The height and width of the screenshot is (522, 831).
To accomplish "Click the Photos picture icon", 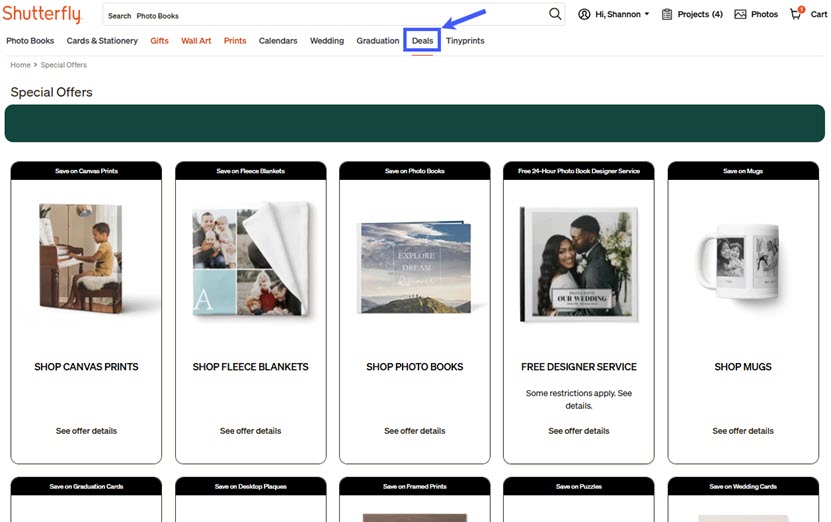I will pos(740,14).
